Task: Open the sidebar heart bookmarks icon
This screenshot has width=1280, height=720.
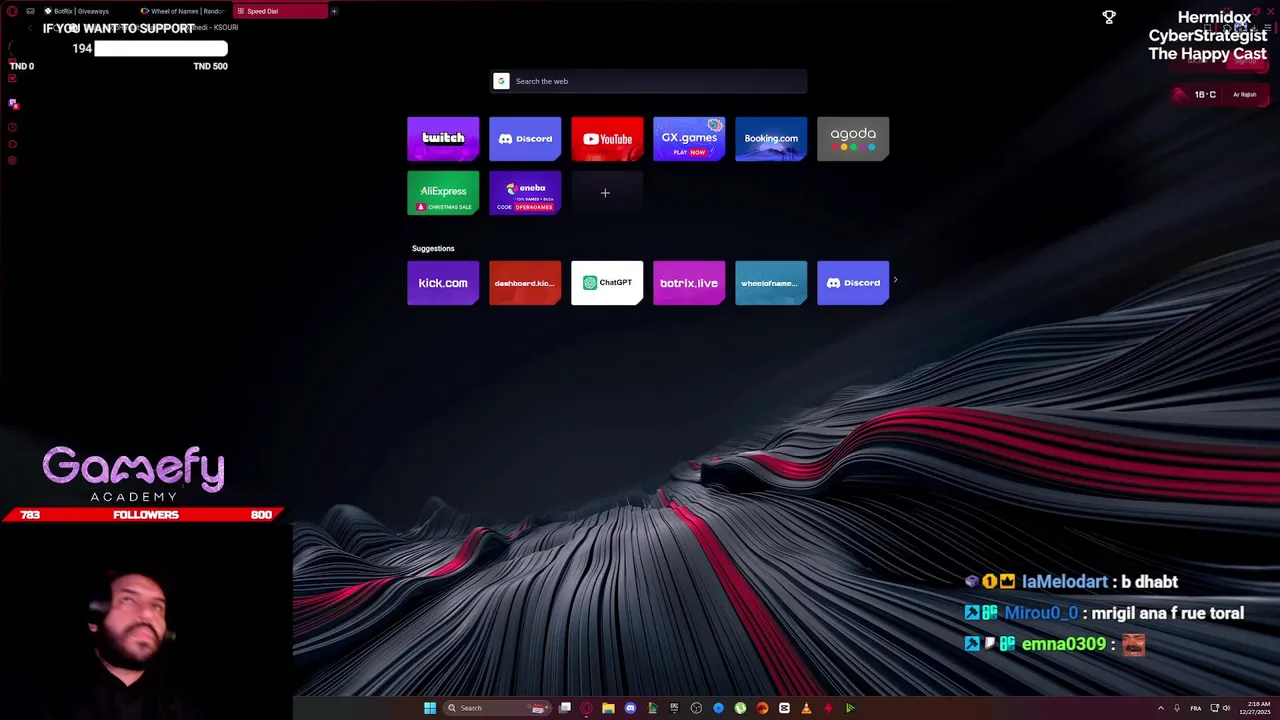Action: [12, 144]
